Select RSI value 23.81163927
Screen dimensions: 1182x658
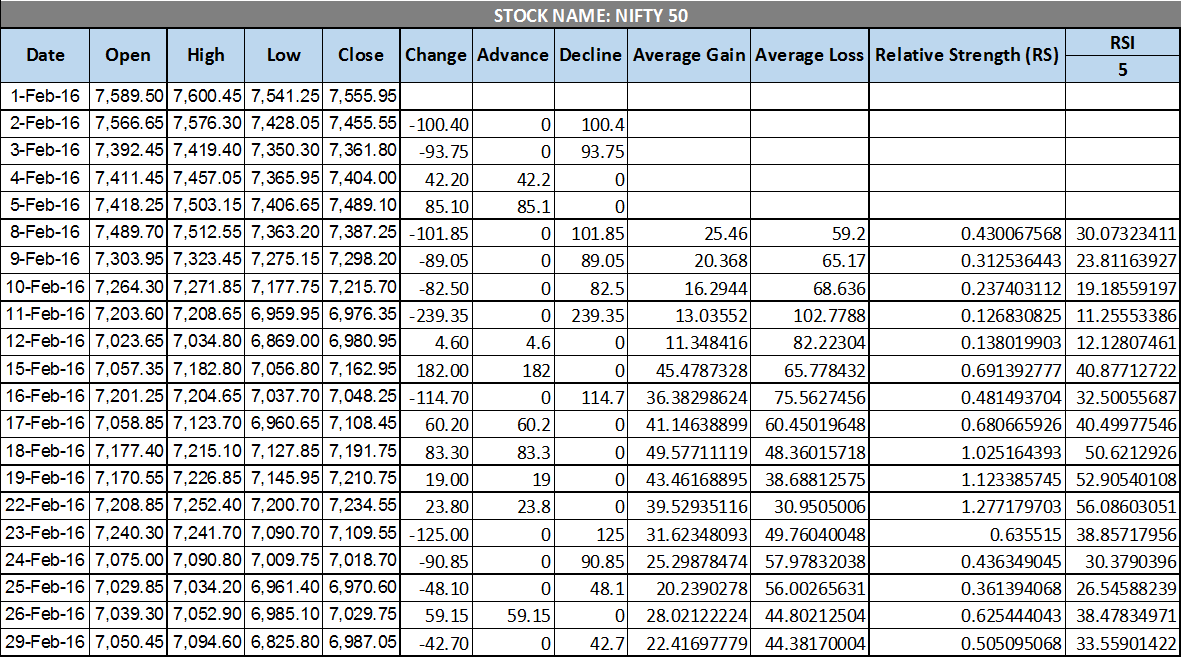pyautogui.click(x=1123, y=260)
